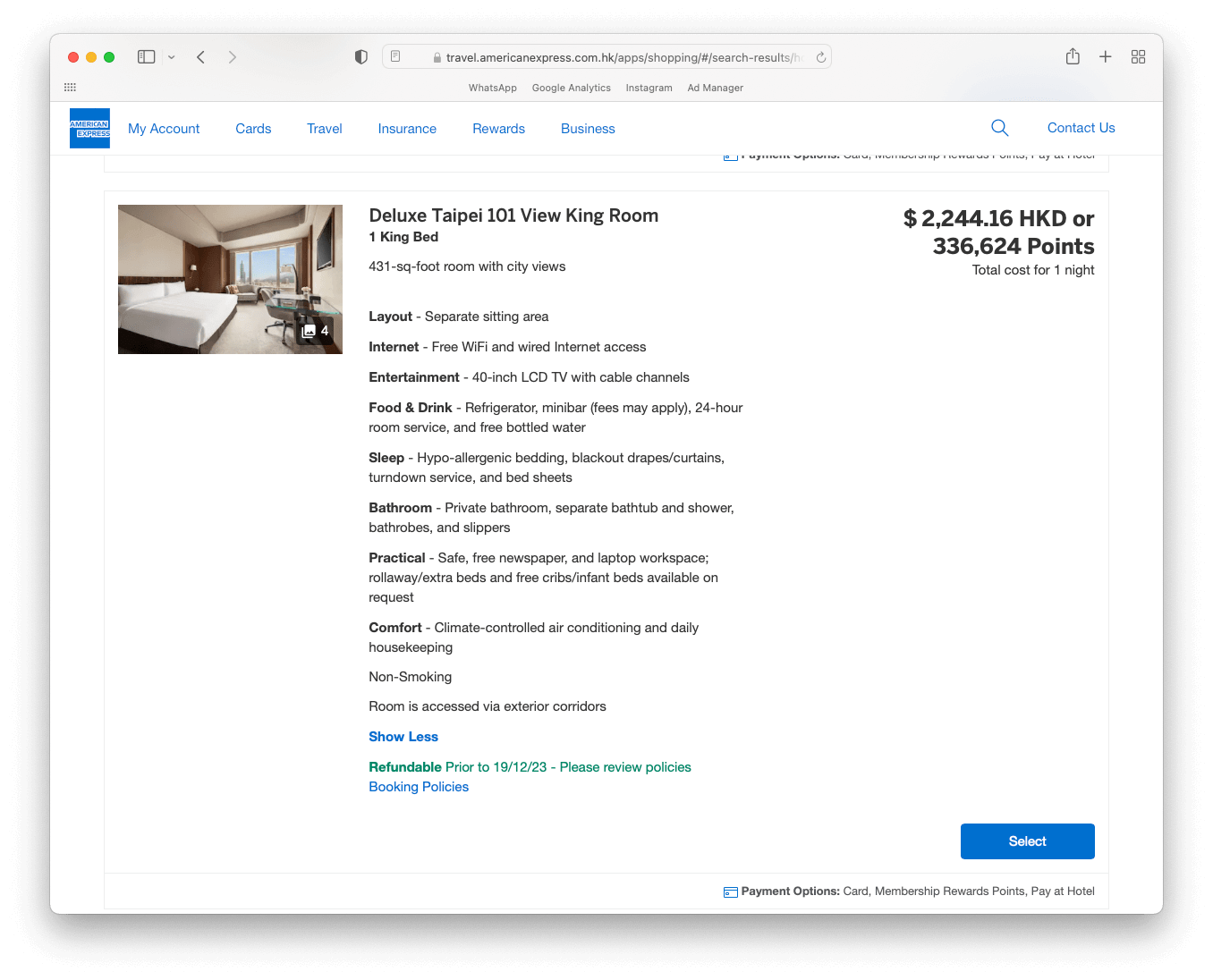Open the Business menu
This screenshot has height=980, width=1213.
point(588,129)
